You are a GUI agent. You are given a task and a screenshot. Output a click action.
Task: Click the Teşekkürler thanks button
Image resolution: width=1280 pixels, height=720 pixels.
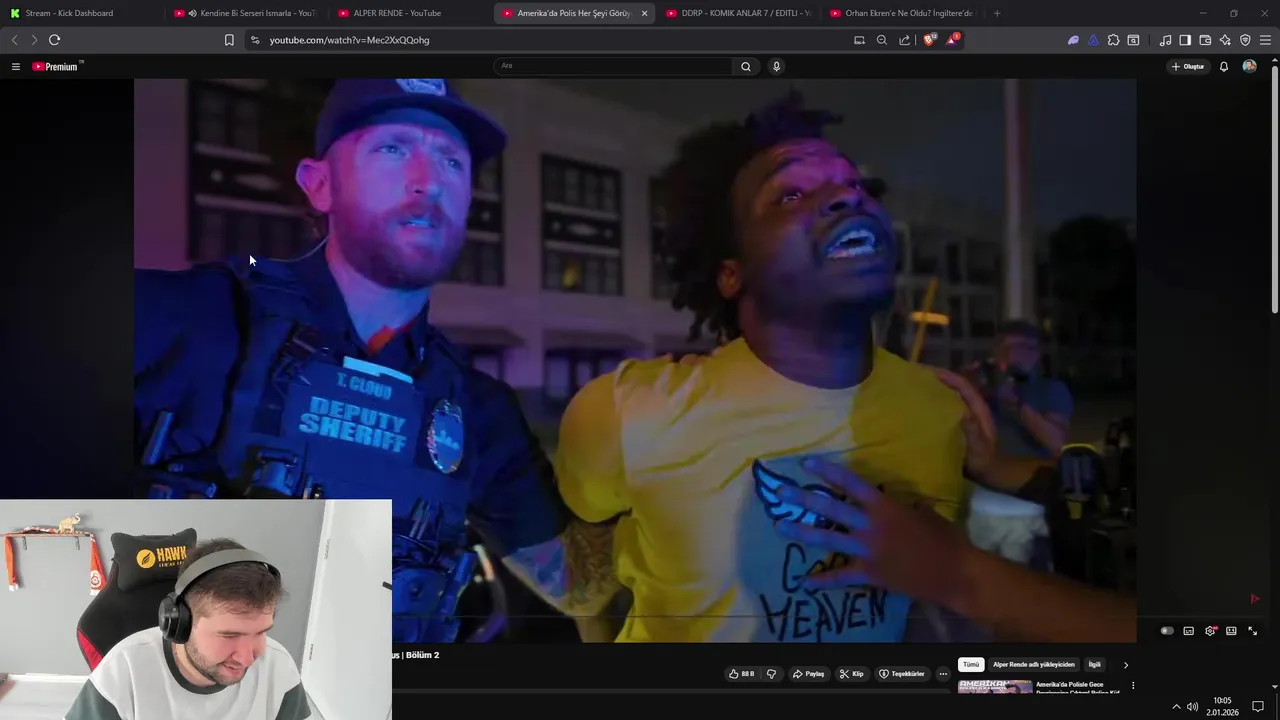902,674
